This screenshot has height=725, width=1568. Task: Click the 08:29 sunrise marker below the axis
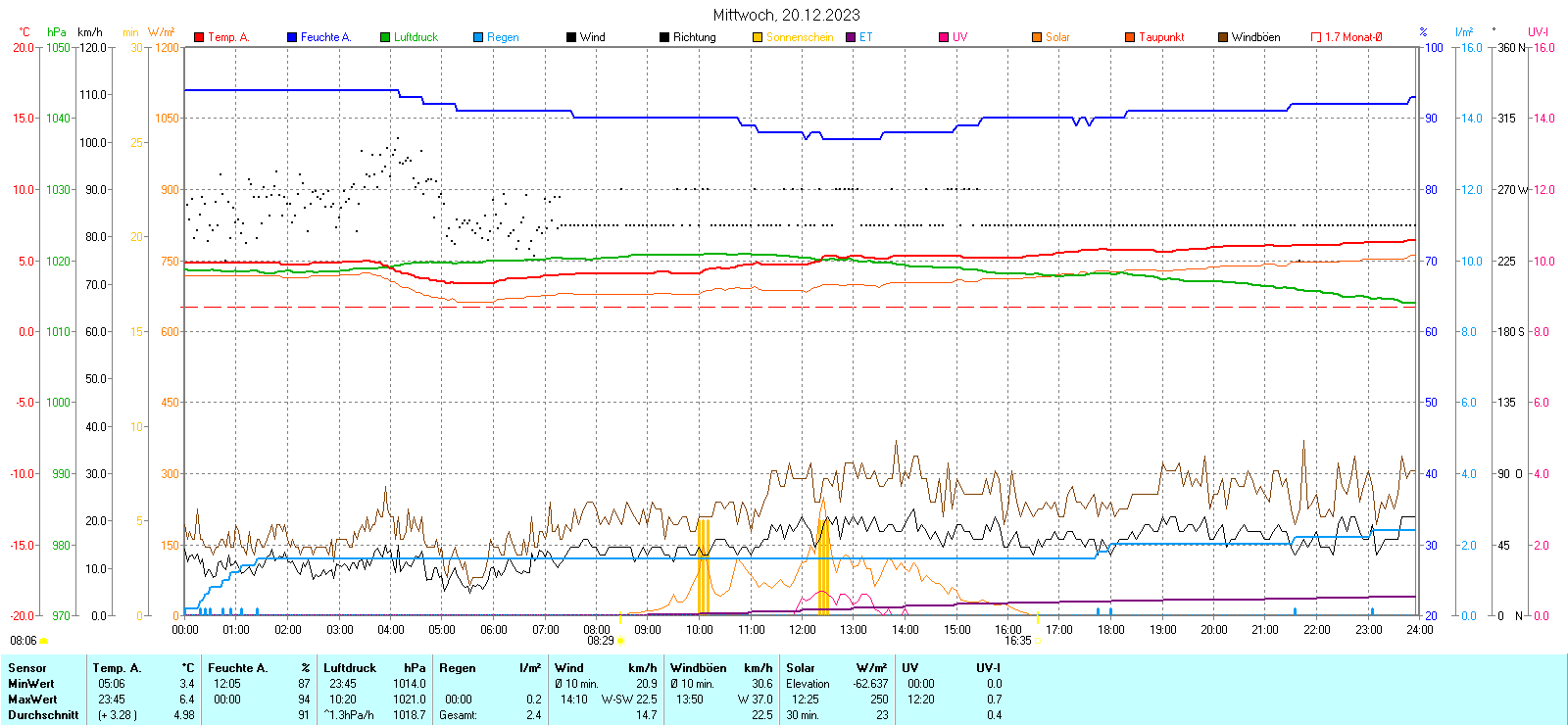point(601,641)
